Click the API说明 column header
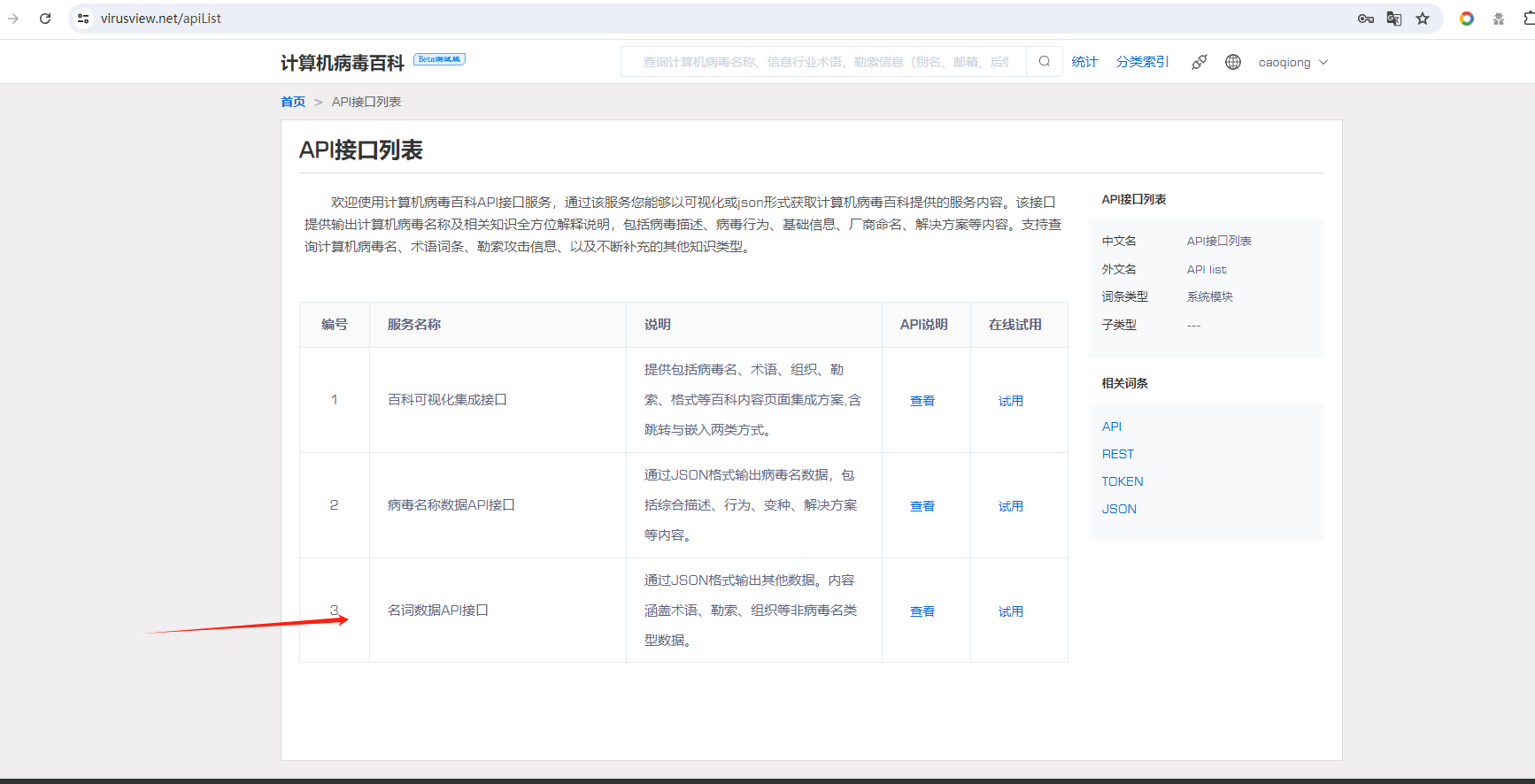Viewport: 1535px width, 784px height. tap(924, 325)
